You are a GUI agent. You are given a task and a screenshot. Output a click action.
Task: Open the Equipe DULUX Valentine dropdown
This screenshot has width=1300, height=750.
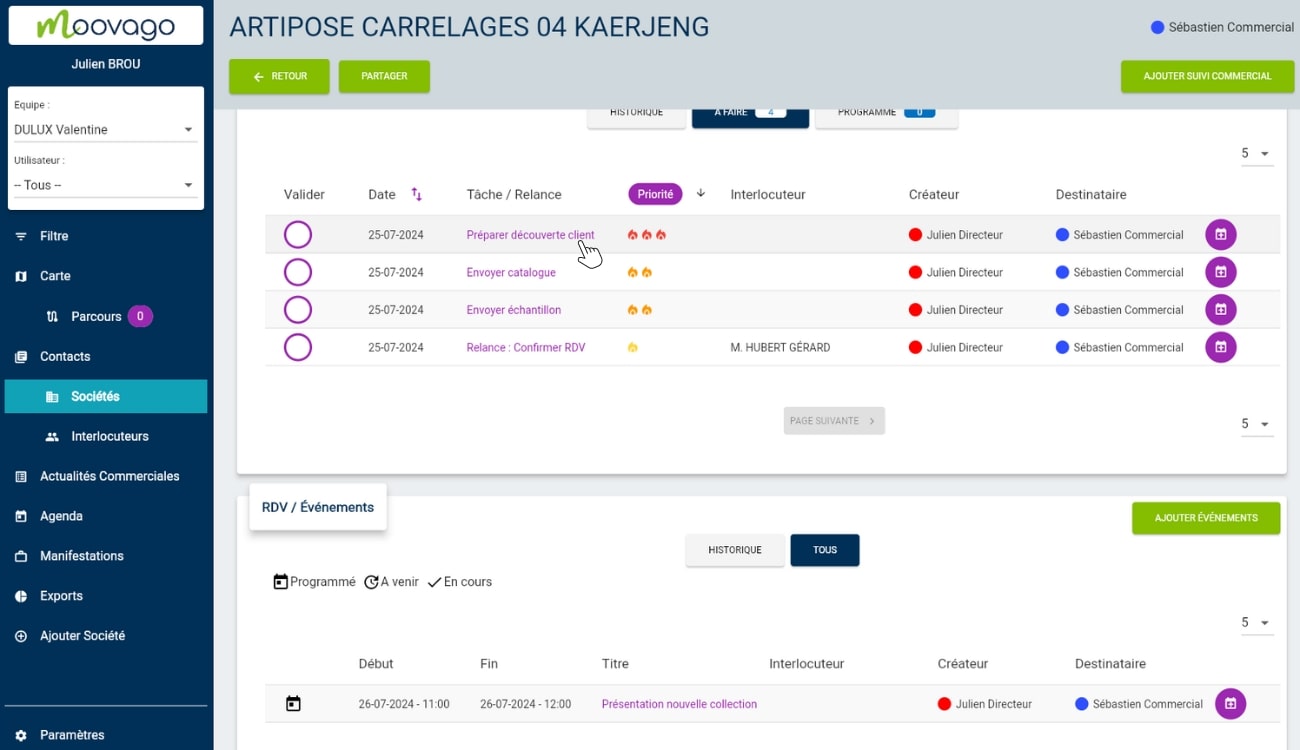tap(105, 130)
